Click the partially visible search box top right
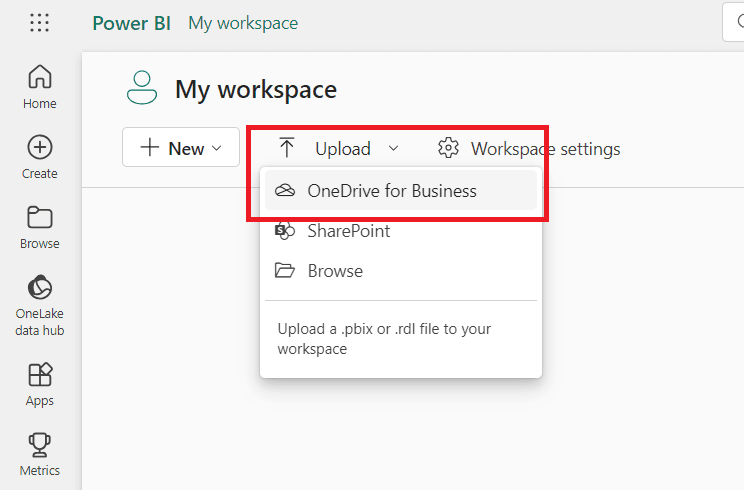 click(x=733, y=23)
